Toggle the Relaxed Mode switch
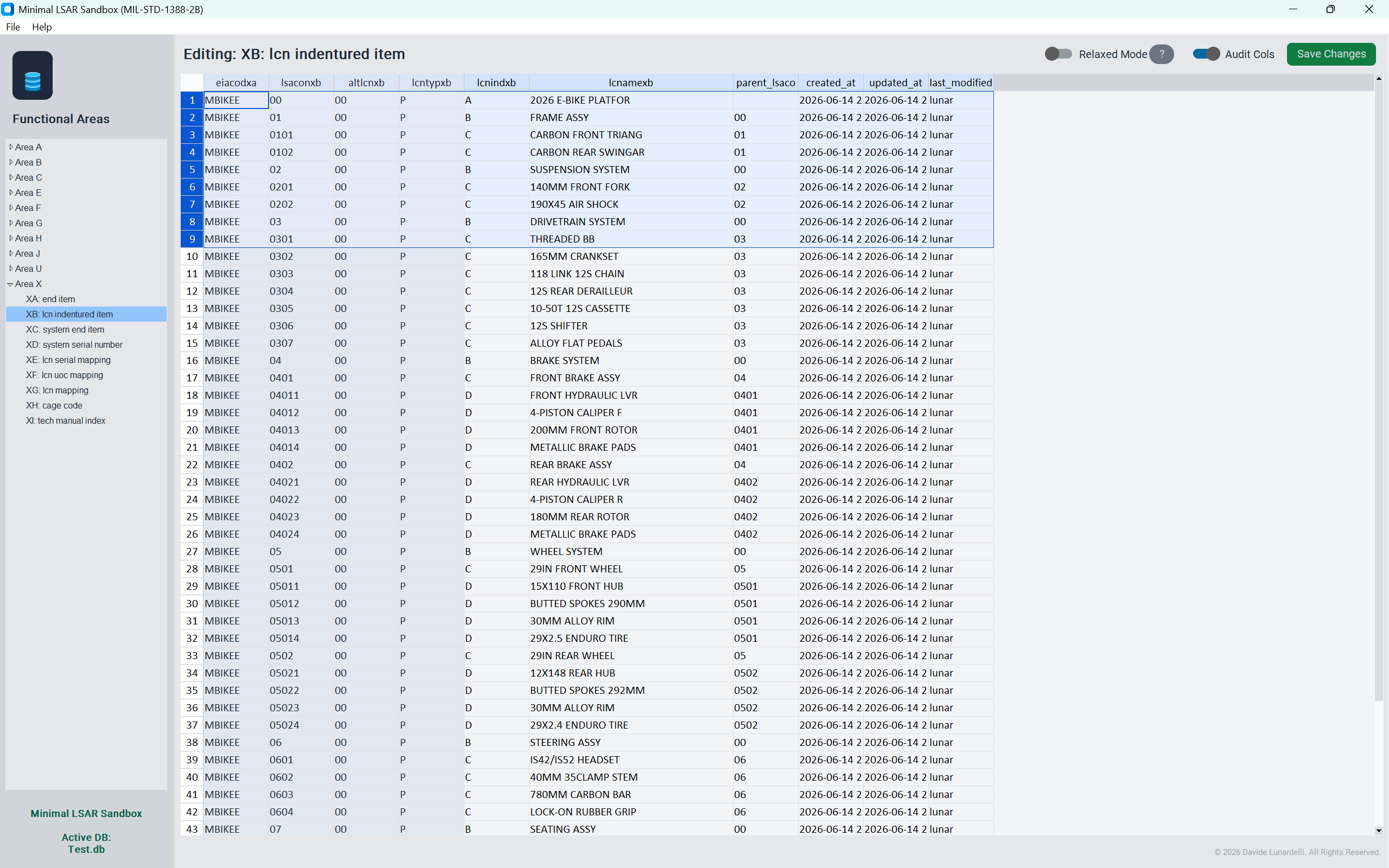 pos(1058,54)
